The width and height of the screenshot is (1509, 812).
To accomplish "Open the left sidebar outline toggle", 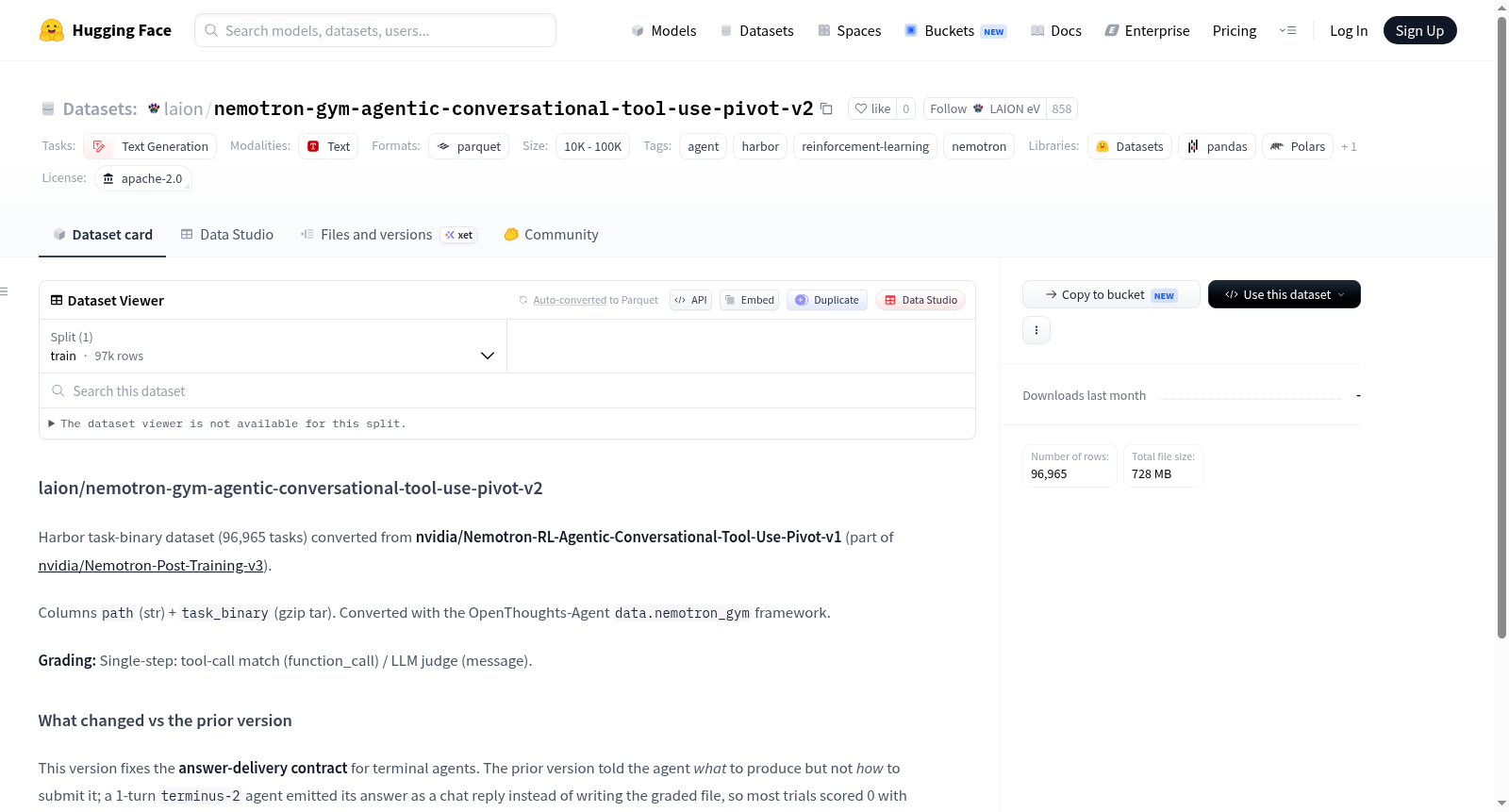I will (5, 291).
